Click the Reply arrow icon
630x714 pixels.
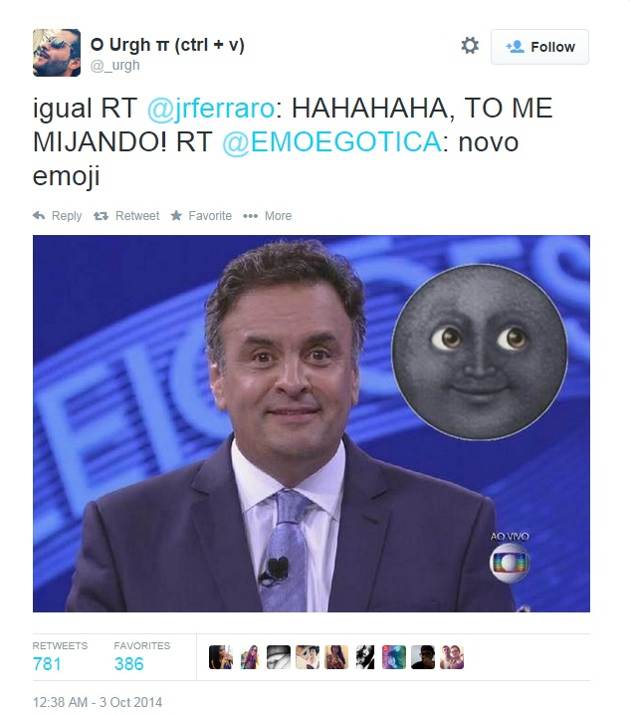point(39,215)
